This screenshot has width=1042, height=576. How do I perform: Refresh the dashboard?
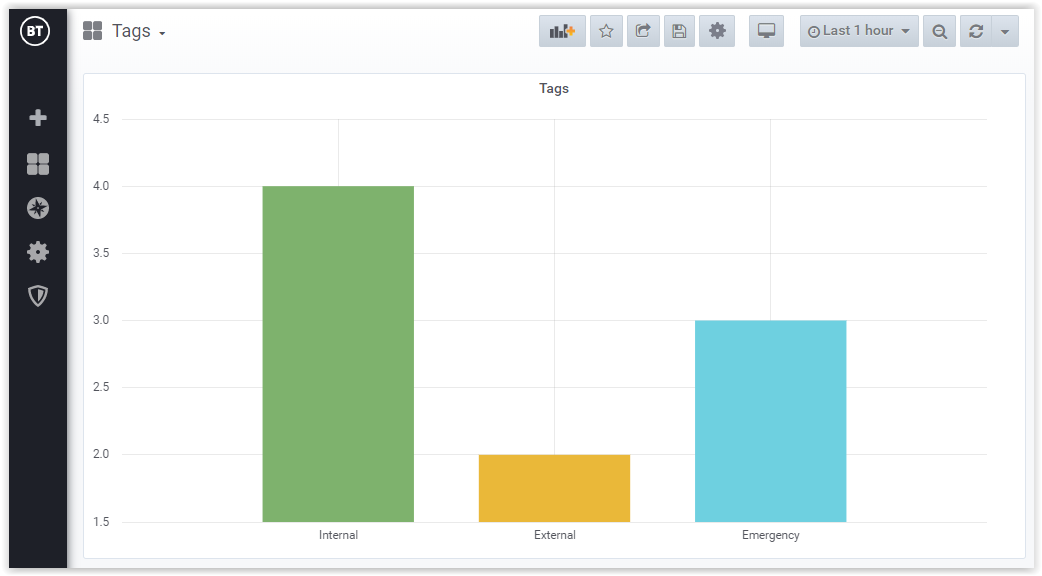976,31
